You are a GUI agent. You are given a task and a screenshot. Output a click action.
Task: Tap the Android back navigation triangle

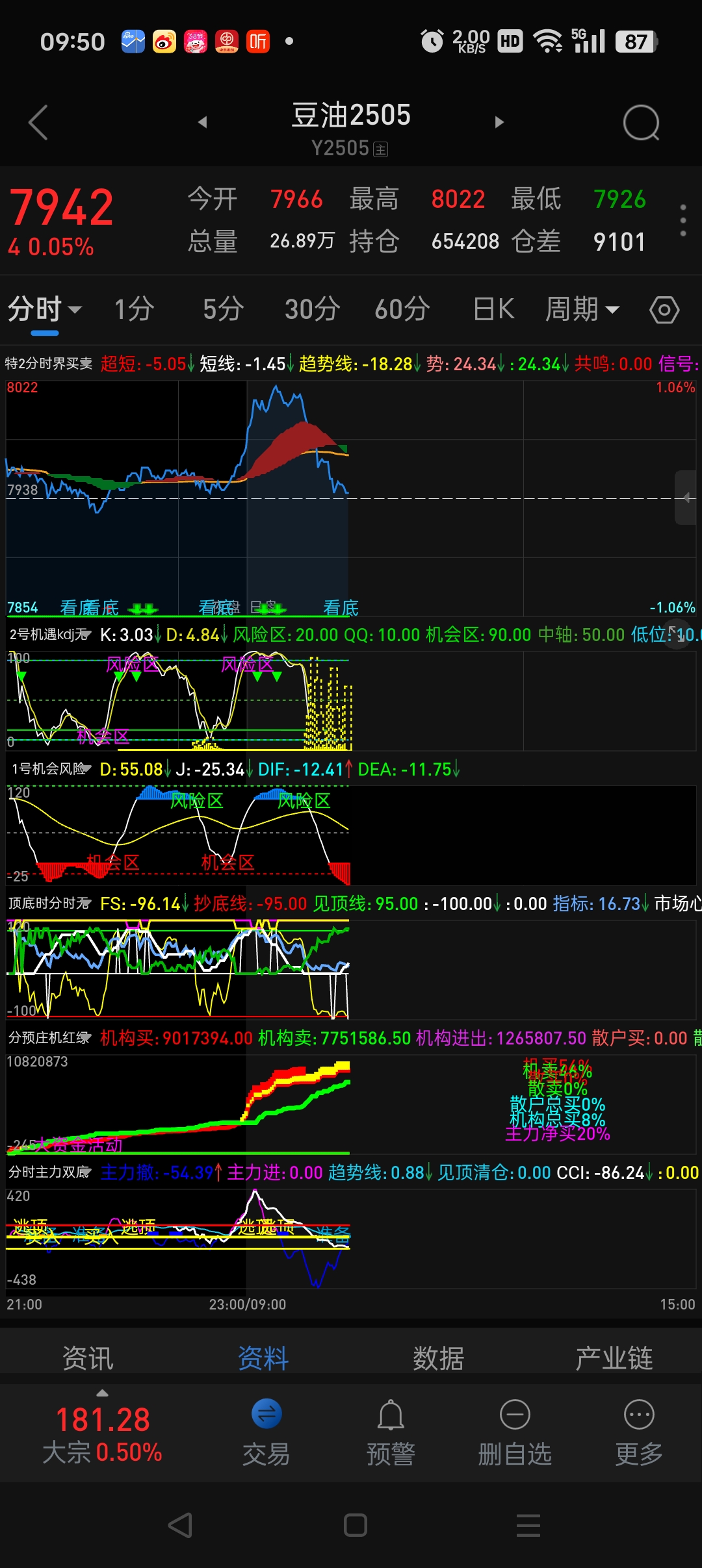180,1525
